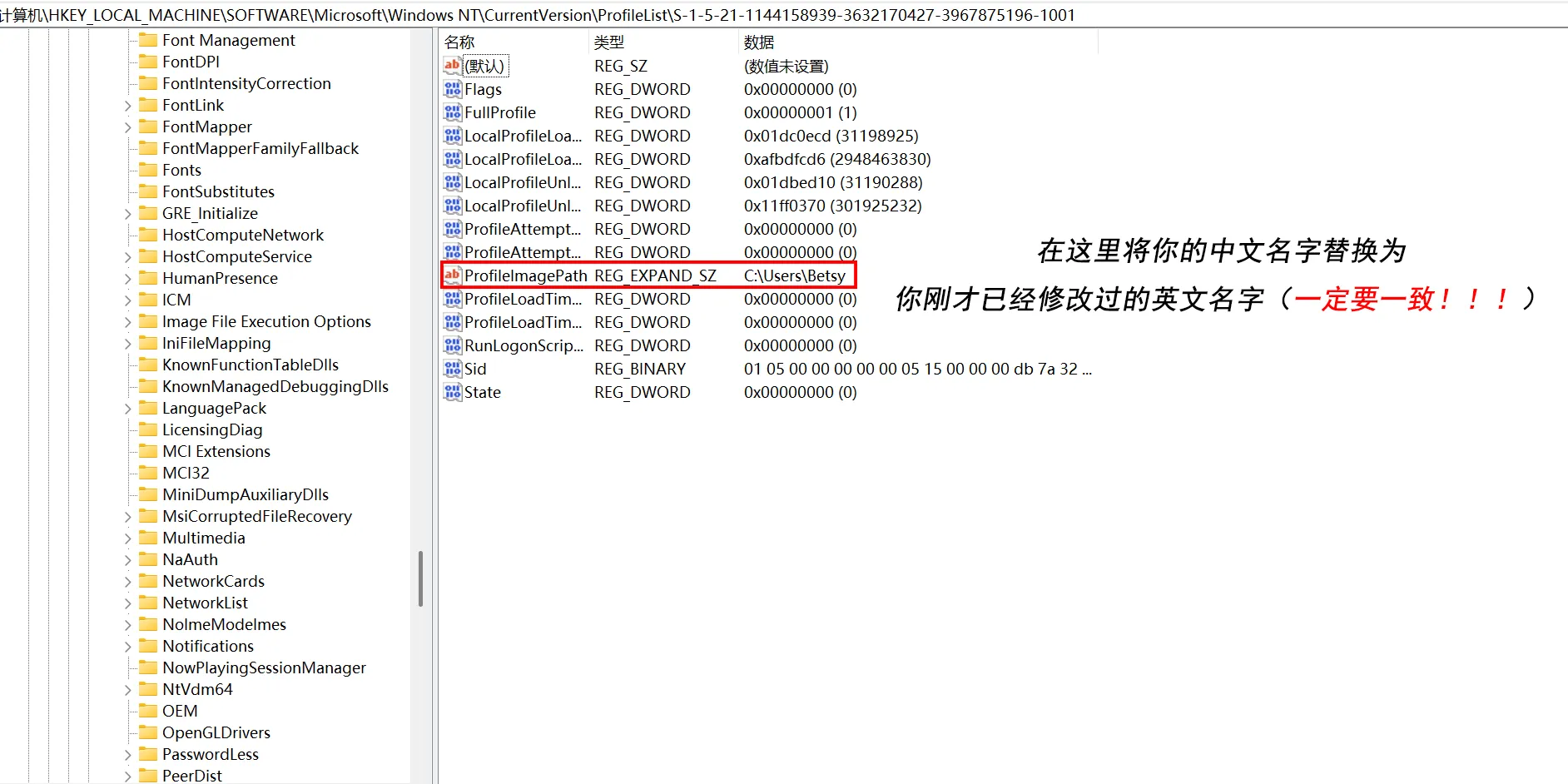Click the DWORD icon beside Flags value

click(452, 89)
